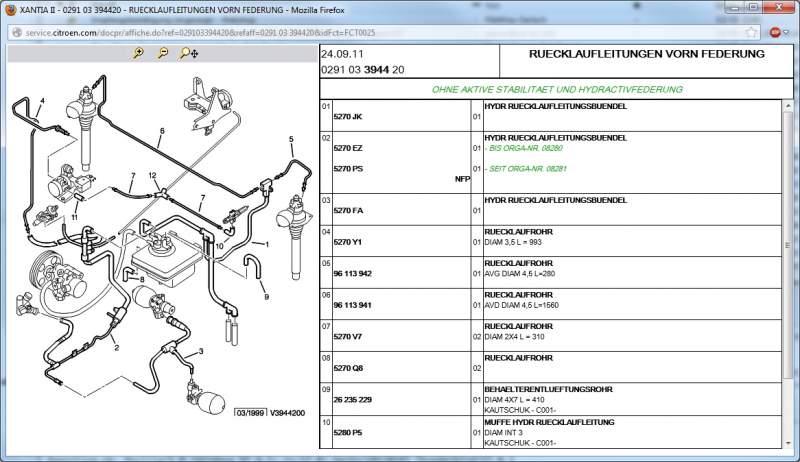This screenshot has width=800, height=462.
Task: Select part number 5270 EZ
Action: pos(347,148)
